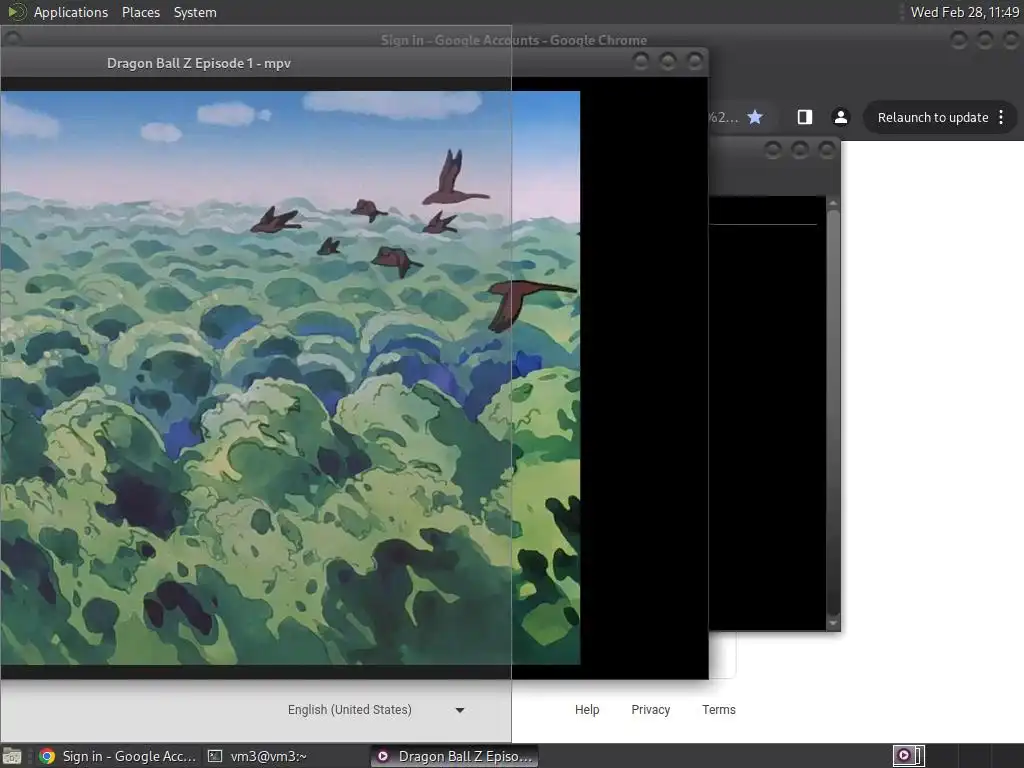Expand the English (United States) language dropdown
This screenshot has width=1024, height=768.
tap(376, 710)
